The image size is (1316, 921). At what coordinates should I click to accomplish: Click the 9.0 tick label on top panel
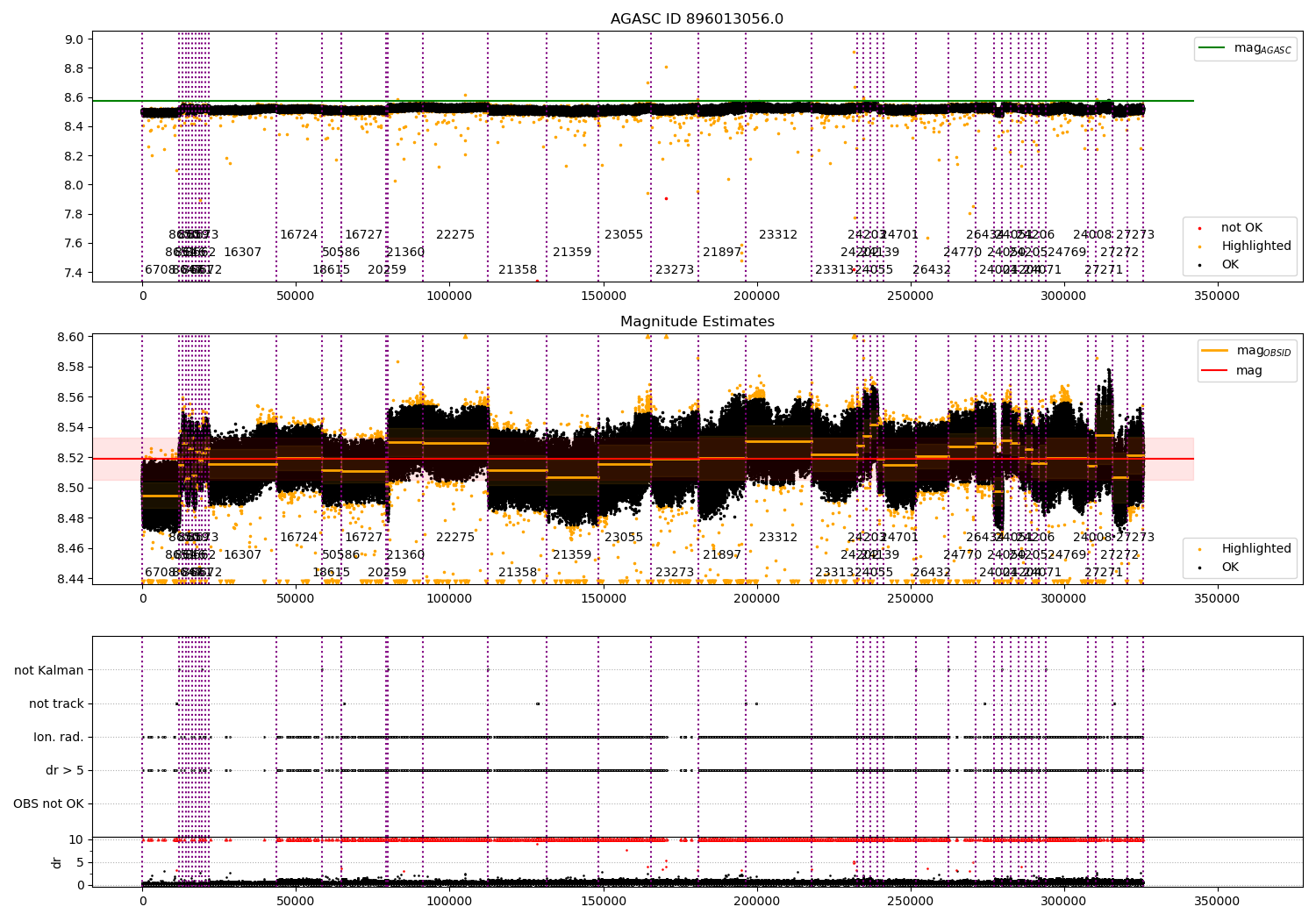(x=75, y=39)
